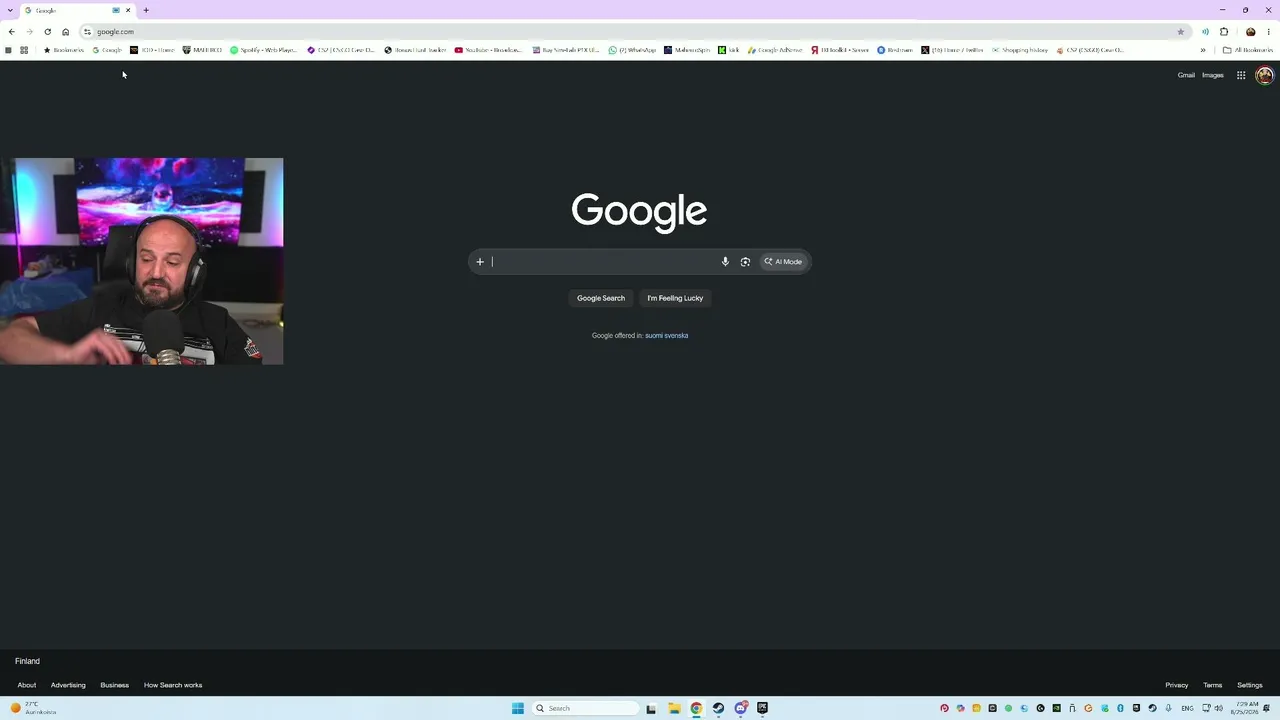This screenshot has width=1280, height=720.
Task: Open the Twitter Home bookmark
Action: 952,50
